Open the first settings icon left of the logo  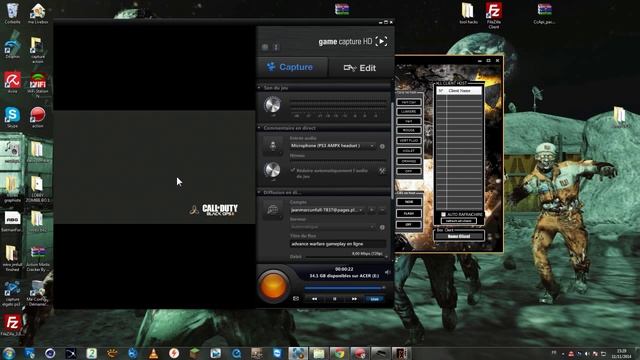pos(265,47)
